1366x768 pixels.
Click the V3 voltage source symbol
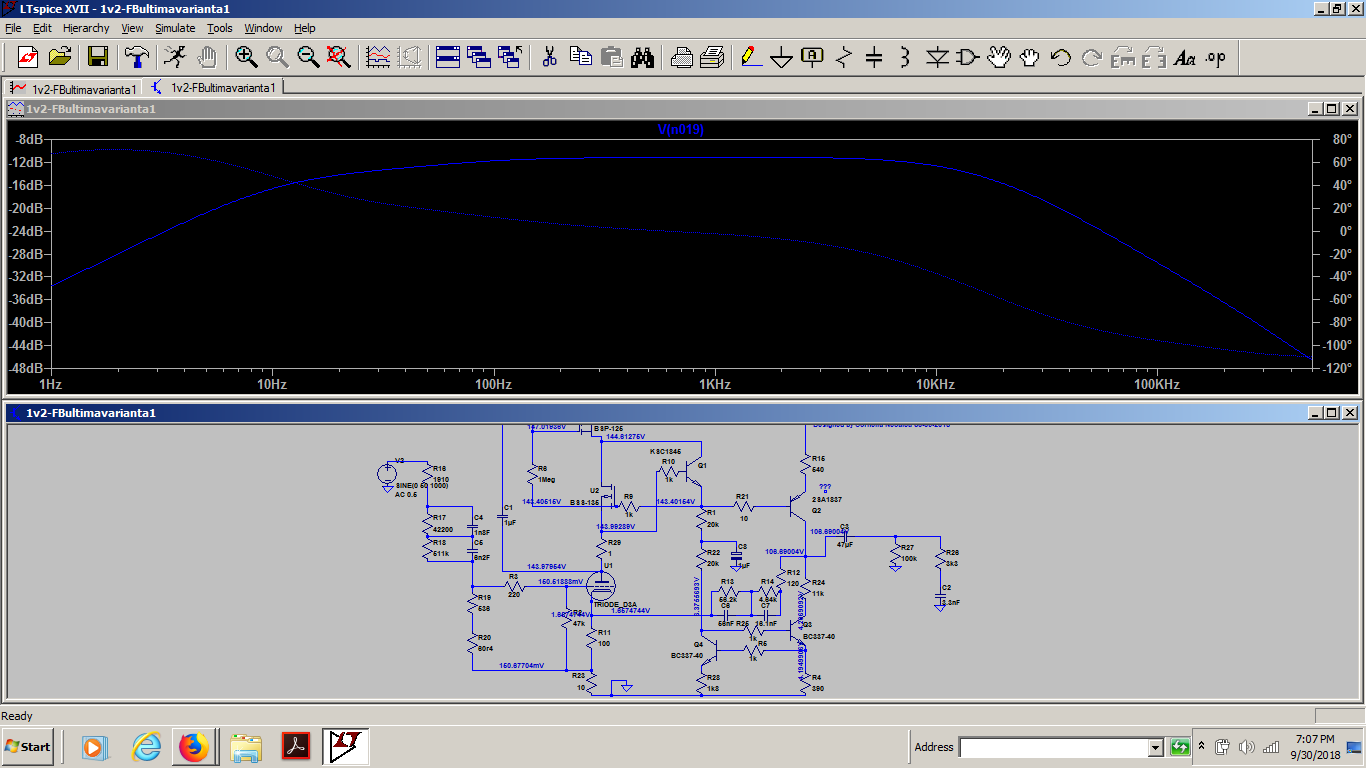388,474
